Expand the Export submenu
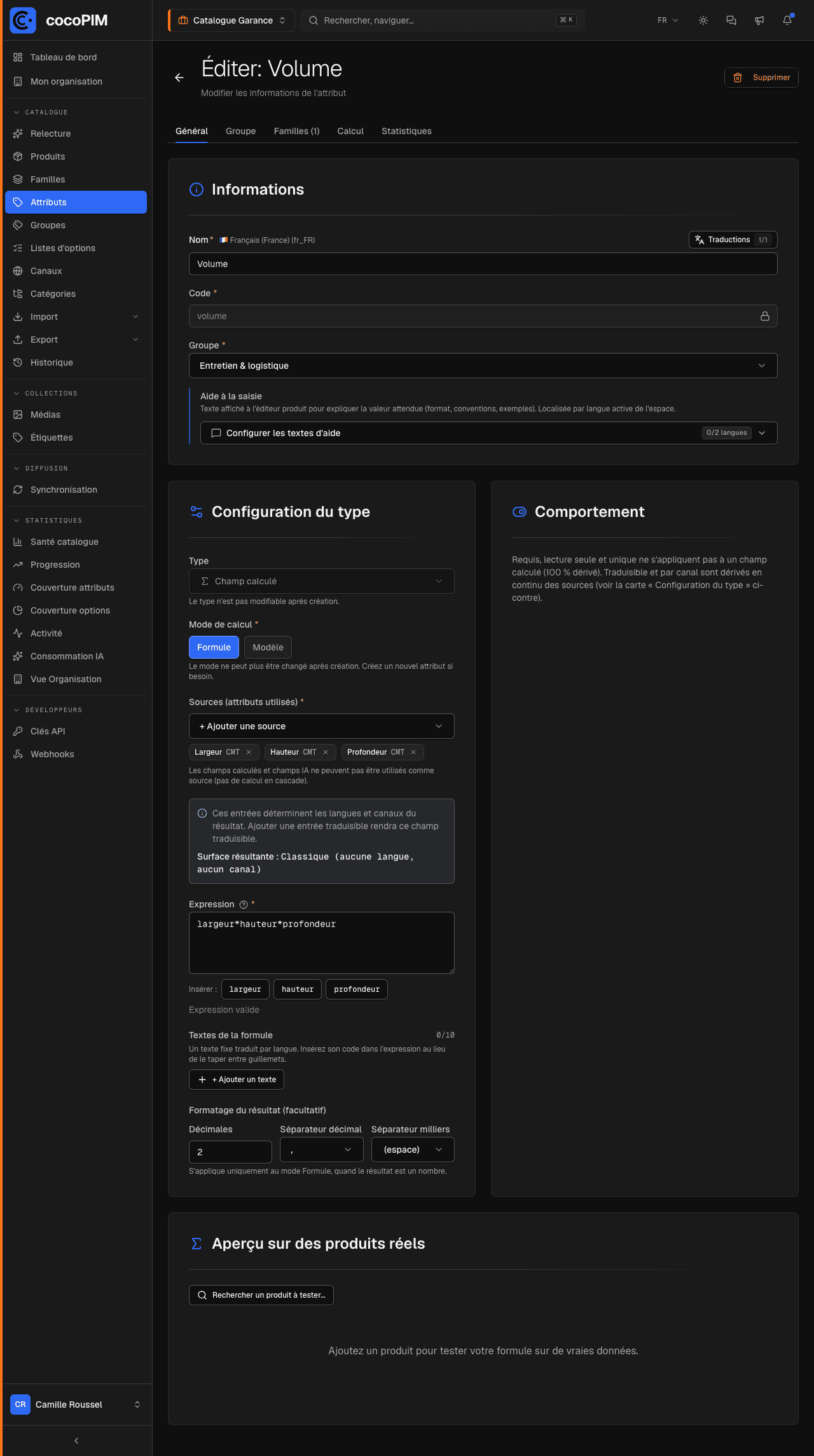Viewport: 814px width, 1456px height. pyautogui.click(x=76, y=340)
